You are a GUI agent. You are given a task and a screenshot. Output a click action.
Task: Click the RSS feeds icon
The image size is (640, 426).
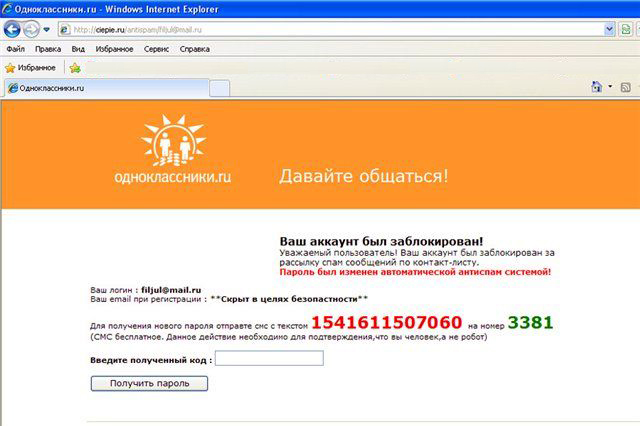625,87
